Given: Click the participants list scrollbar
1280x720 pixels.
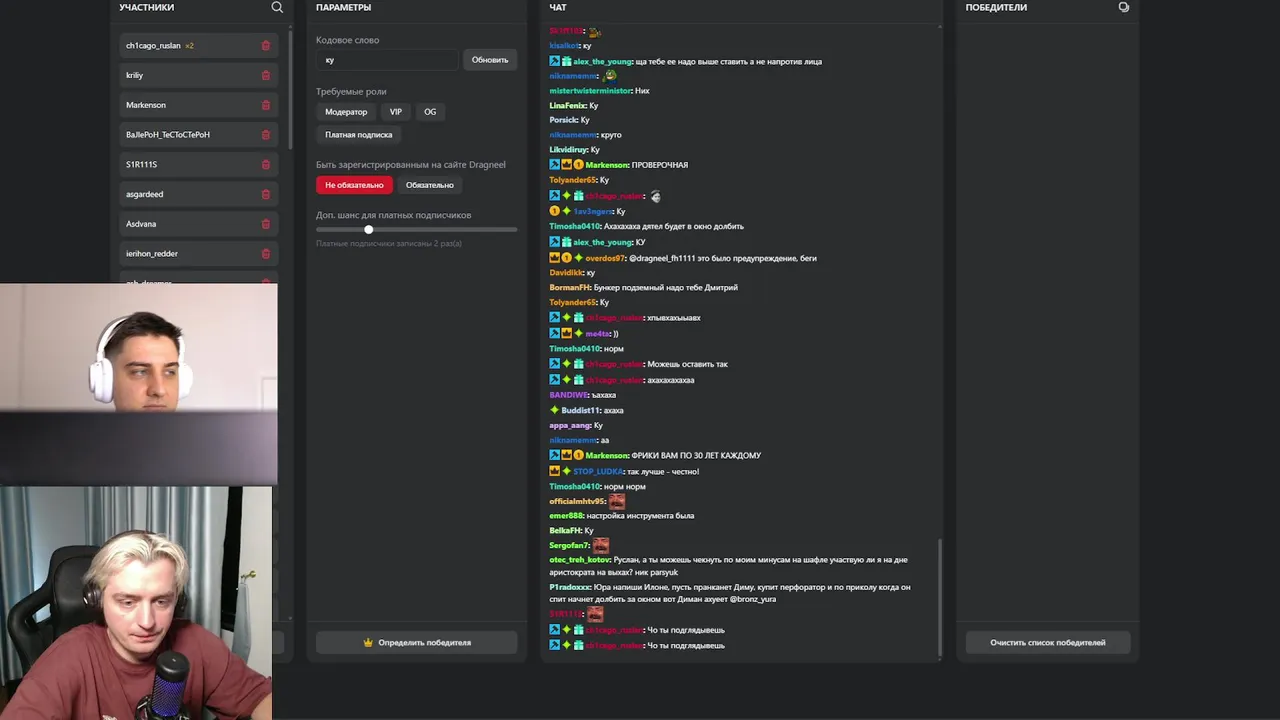Looking at the screenshot, I should (291, 90).
